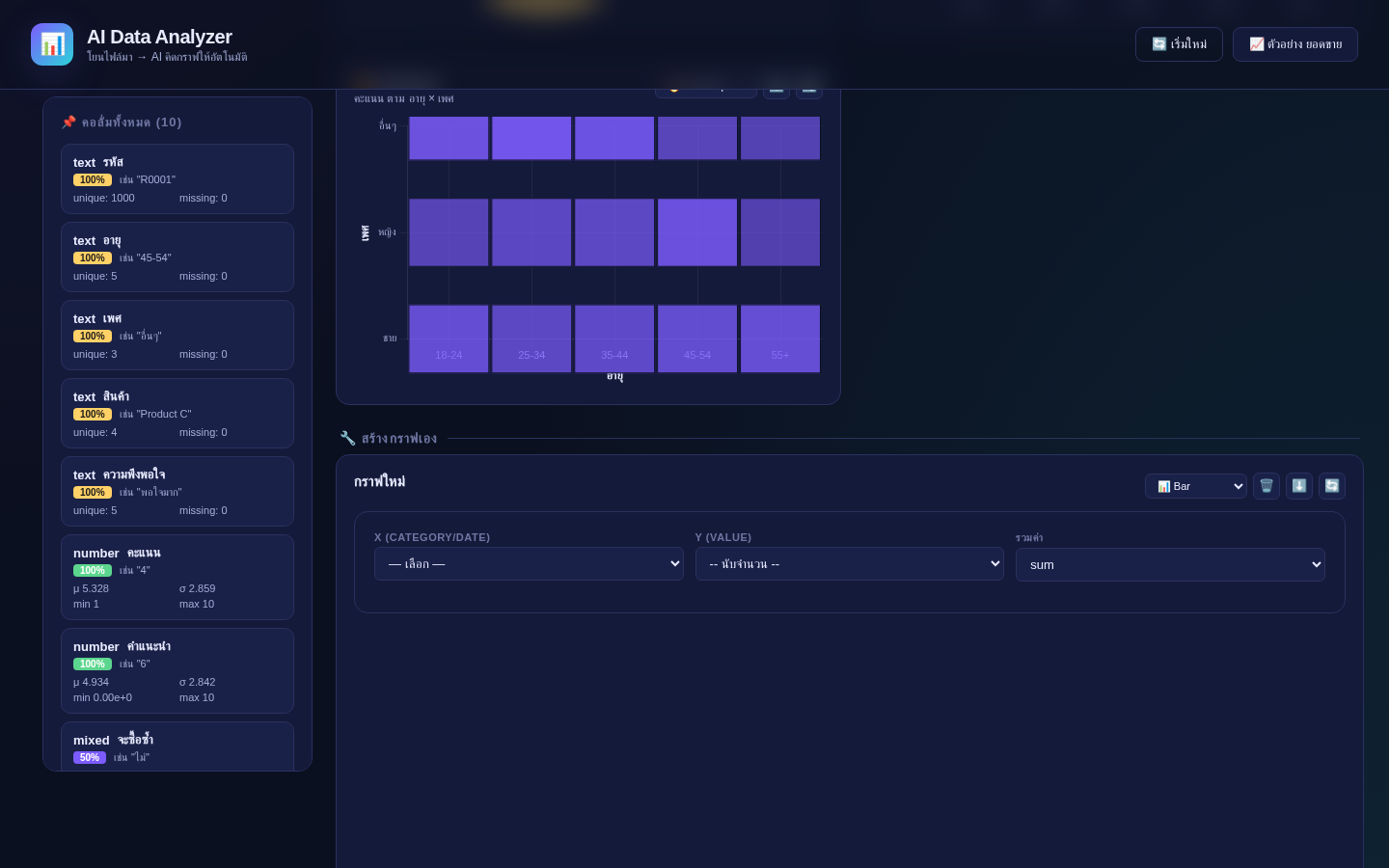Download the new chart via arrow icon
Screen dimensions: 1389x868
coord(1299,486)
